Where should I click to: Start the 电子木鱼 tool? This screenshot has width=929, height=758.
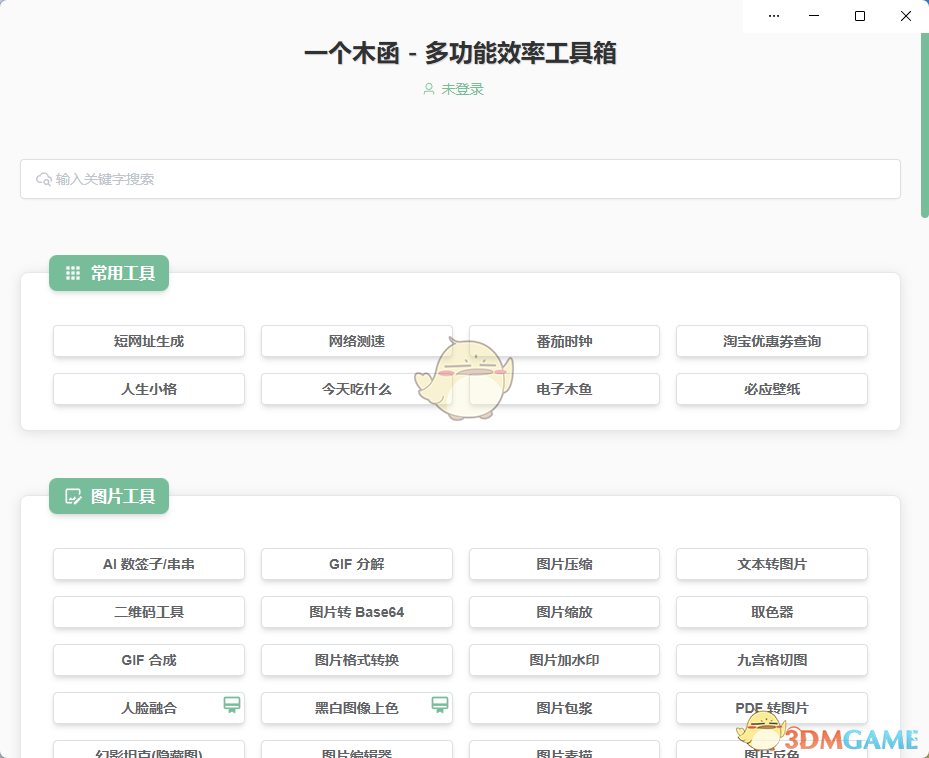click(x=564, y=389)
